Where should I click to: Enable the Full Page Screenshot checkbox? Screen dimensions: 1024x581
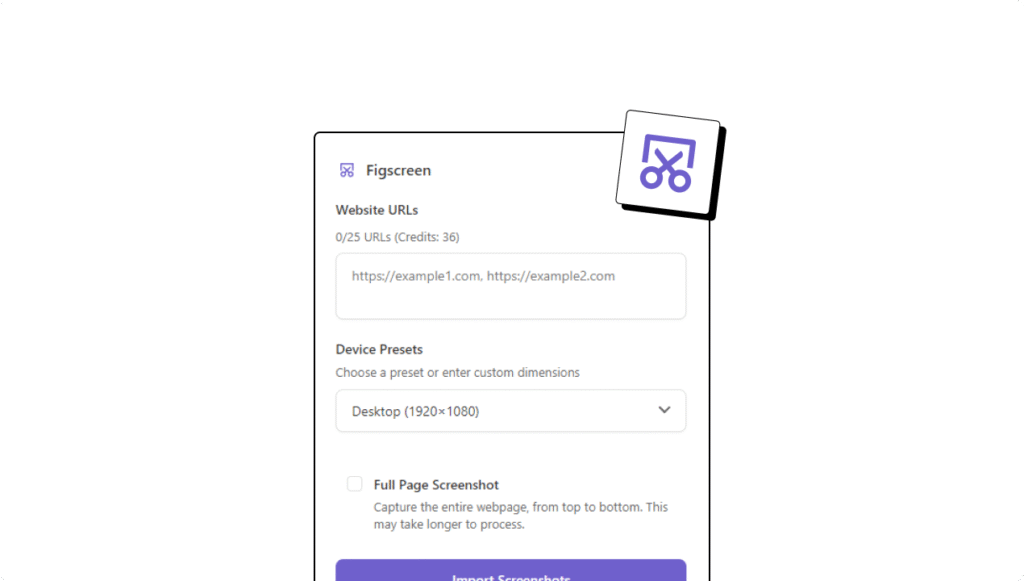pyautogui.click(x=355, y=484)
